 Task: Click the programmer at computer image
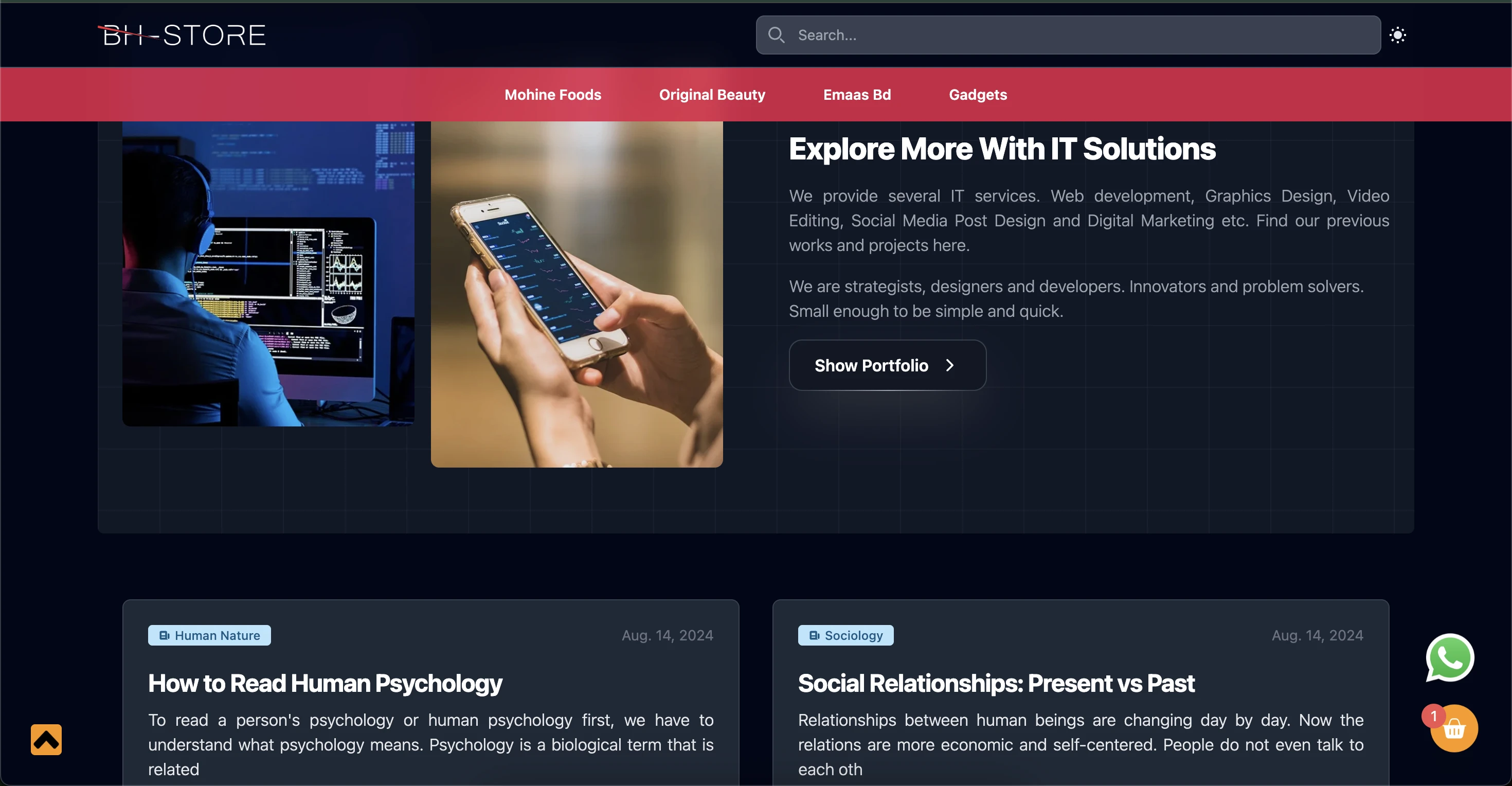pyautogui.click(x=268, y=274)
